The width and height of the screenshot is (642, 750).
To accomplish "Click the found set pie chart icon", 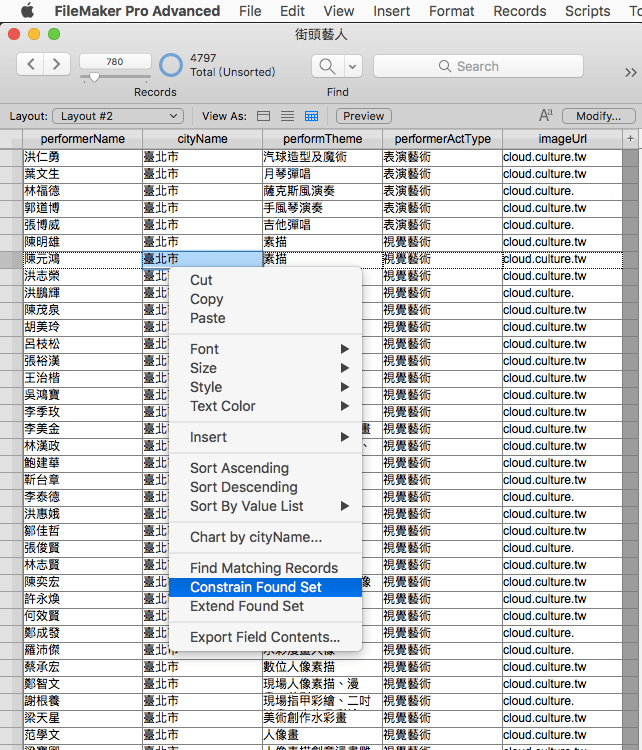I will pos(172,66).
